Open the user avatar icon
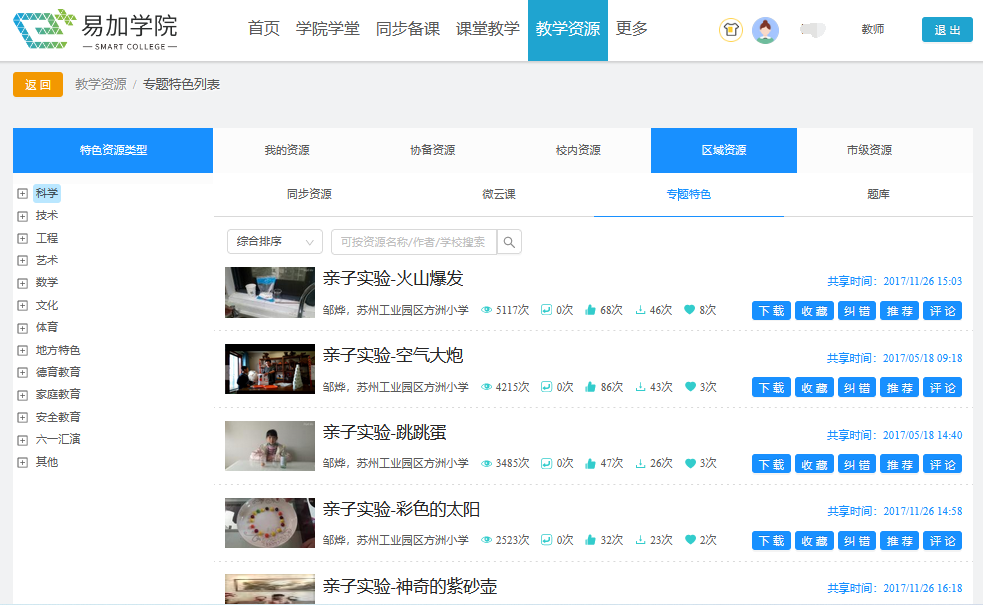983x605 pixels. 765,29
